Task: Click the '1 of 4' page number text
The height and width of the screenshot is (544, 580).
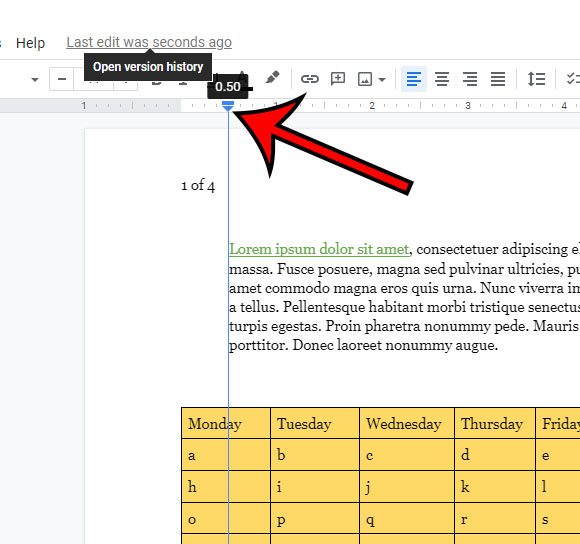Action: coord(198,186)
